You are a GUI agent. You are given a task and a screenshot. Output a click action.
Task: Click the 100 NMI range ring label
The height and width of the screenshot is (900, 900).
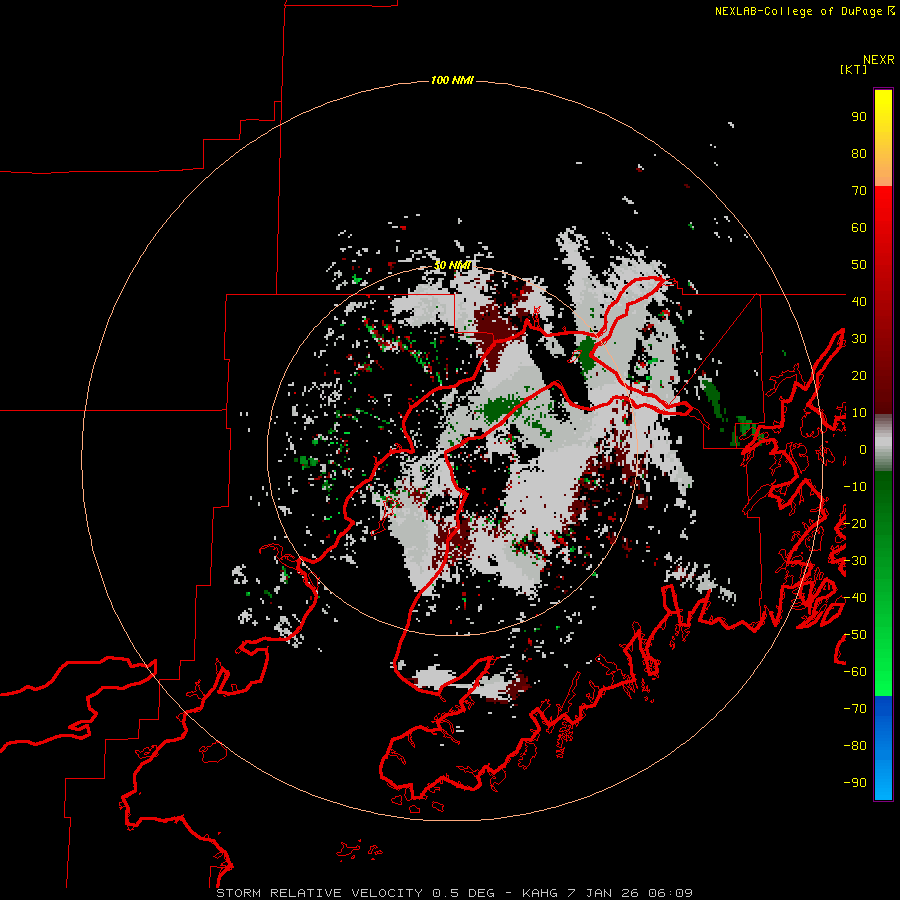point(452,80)
